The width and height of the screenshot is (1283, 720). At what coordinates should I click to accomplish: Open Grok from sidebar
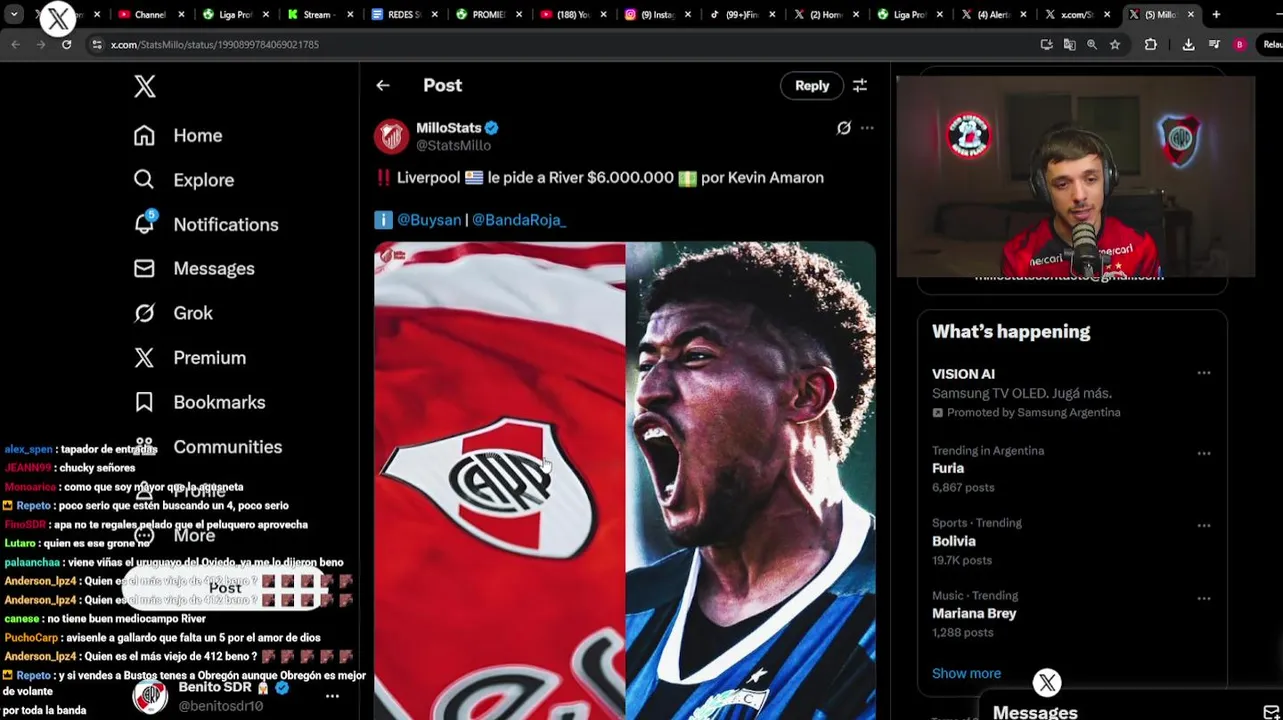click(x=173, y=313)
